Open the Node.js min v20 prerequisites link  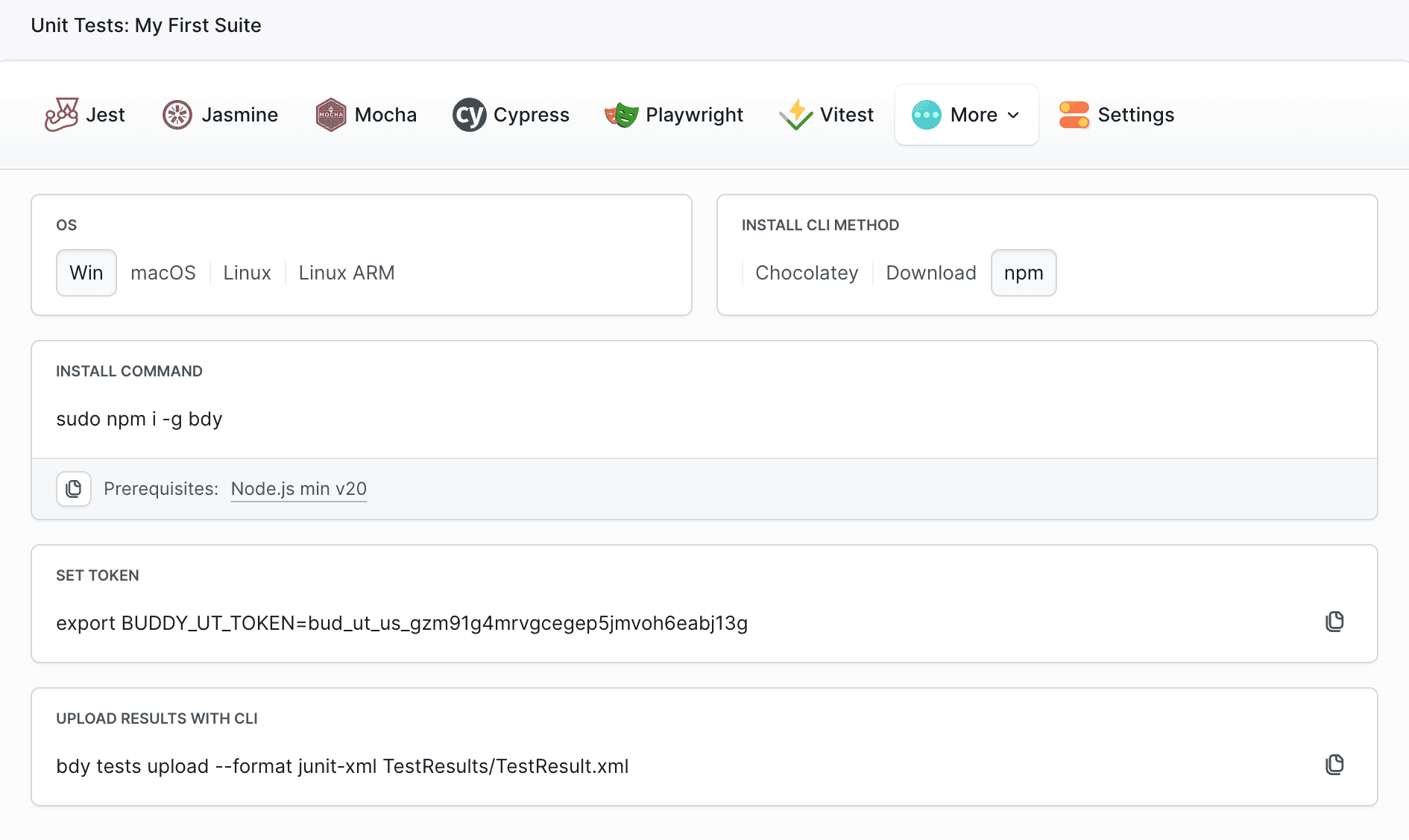pos(298,489)
